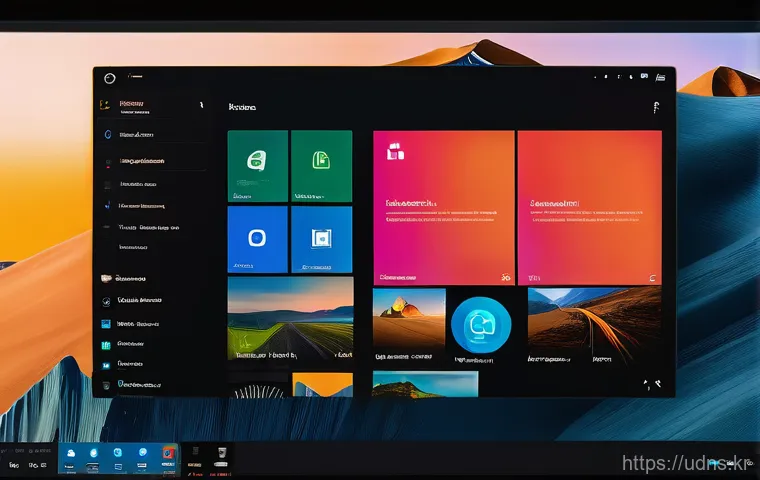The image size is (760, 480).
Task: Click the arrow icons at window's bottom-right corner
Action: [652, 384]
